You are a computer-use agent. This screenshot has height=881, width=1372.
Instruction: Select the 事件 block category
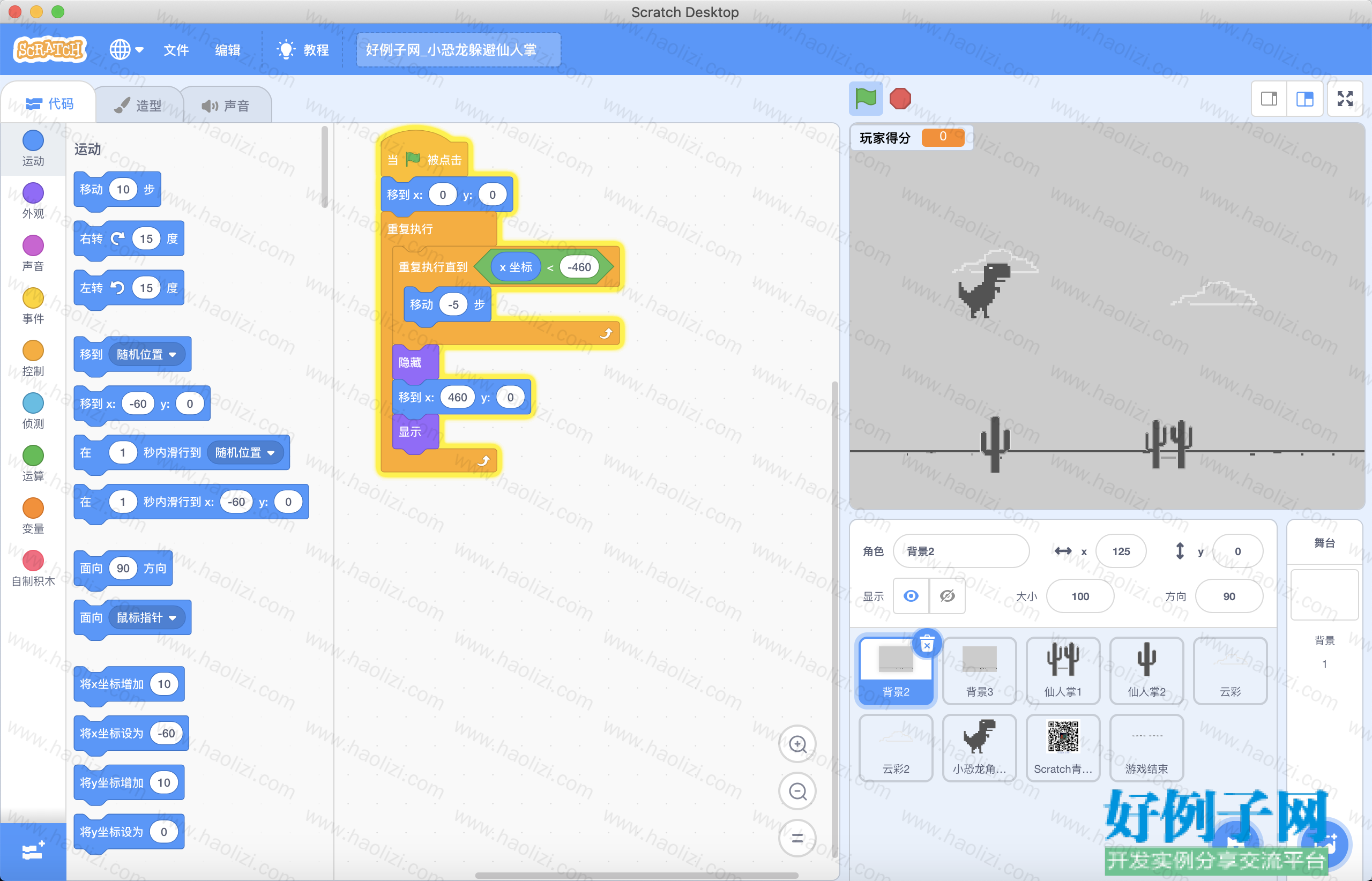[x=33, y=306]
